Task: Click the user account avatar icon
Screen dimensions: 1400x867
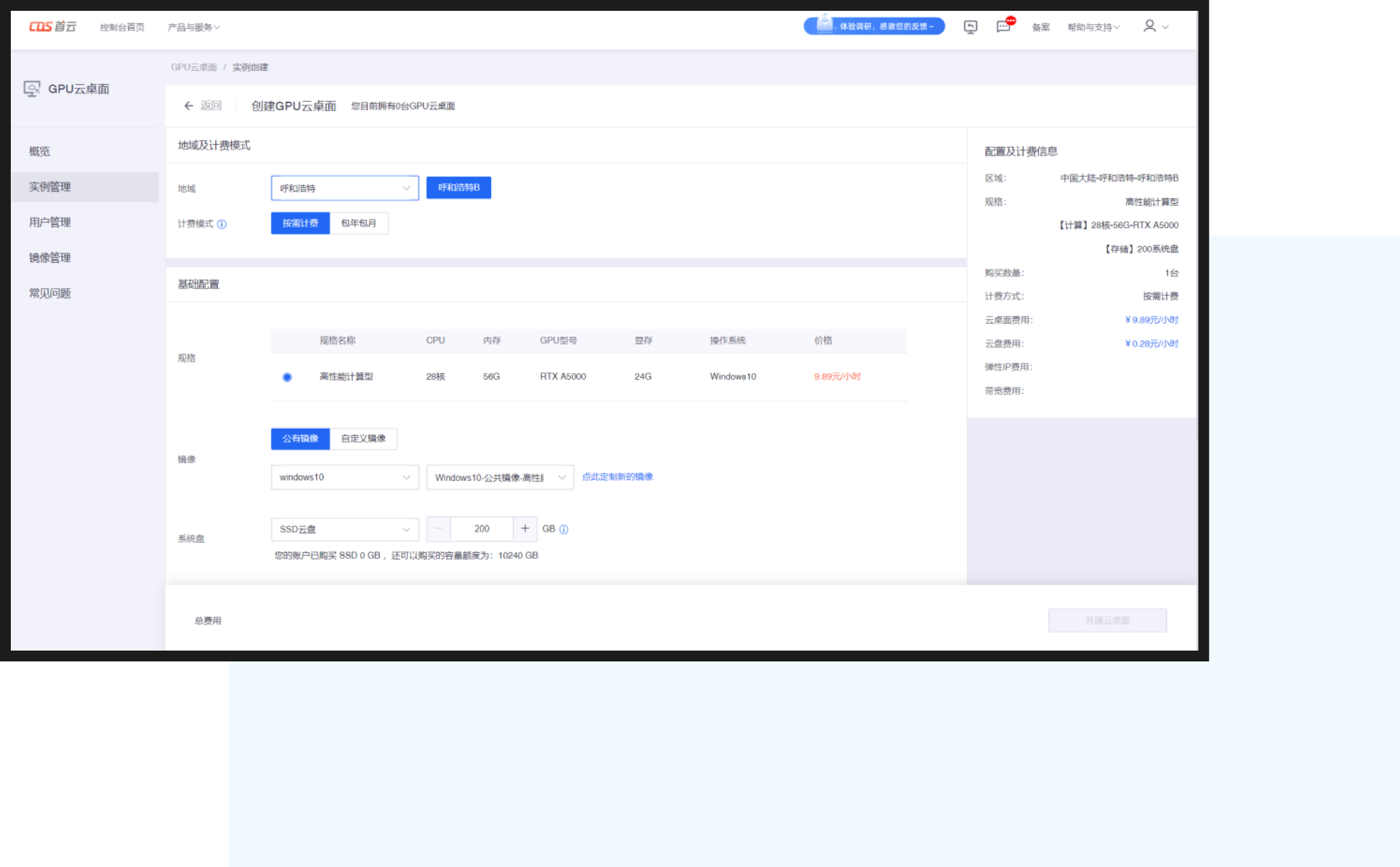Action: pyautogui.click(x=1149, y=26)
